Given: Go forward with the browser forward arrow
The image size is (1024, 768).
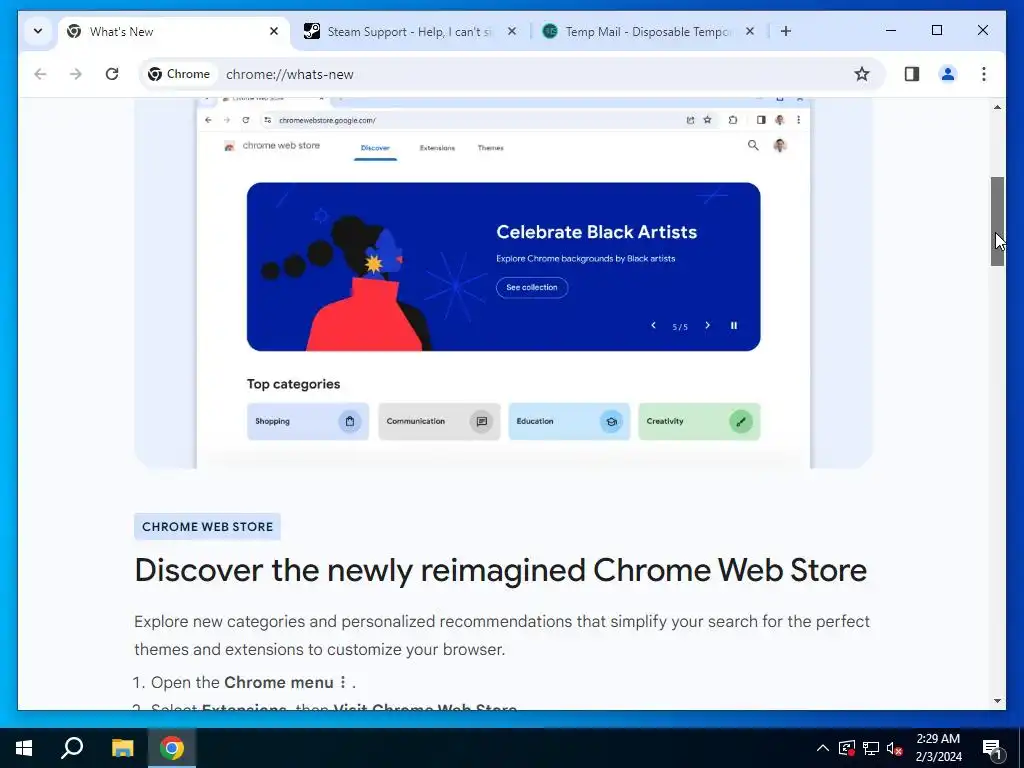Looking at the screenshot, I should [76, 74].
